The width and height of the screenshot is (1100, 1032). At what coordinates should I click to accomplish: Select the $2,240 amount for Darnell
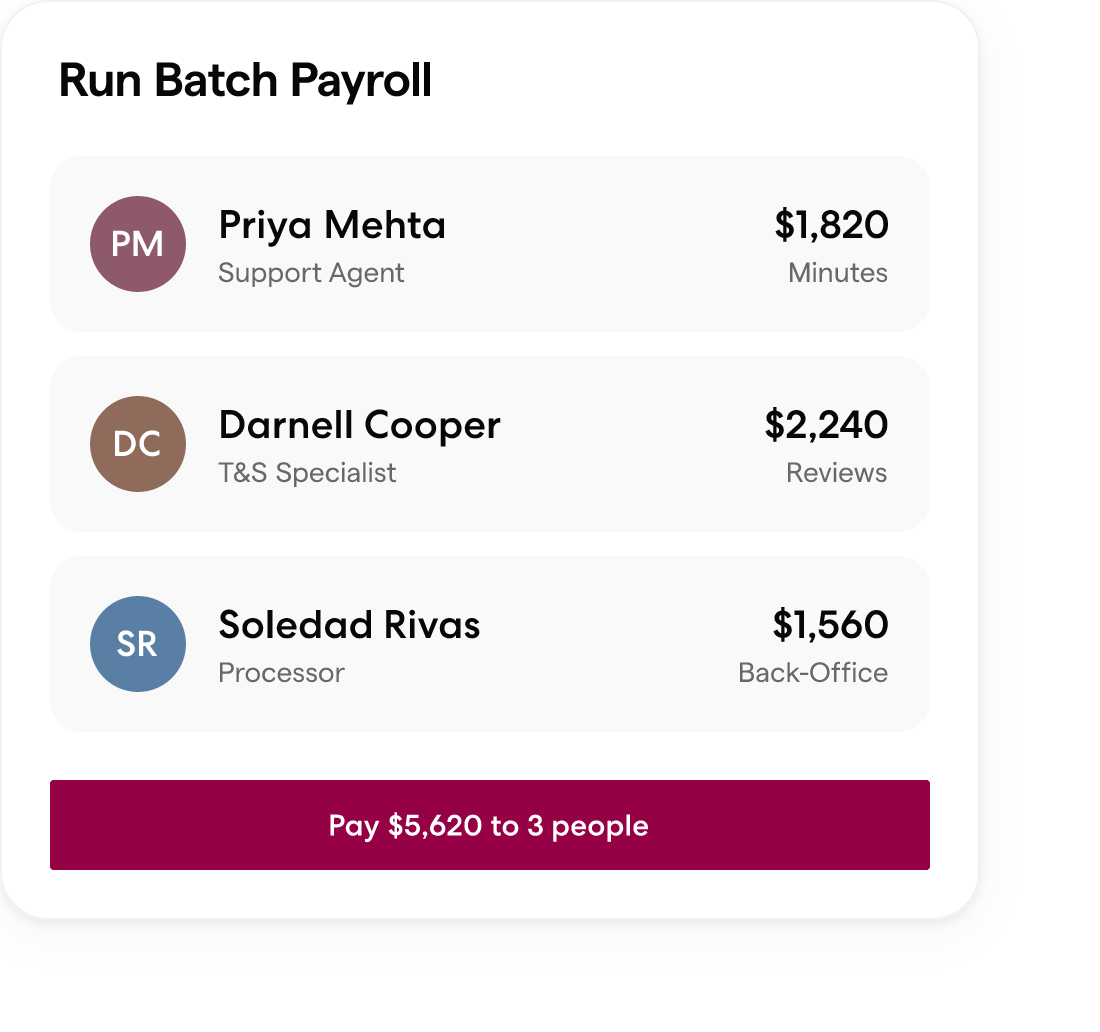[826, 425]
